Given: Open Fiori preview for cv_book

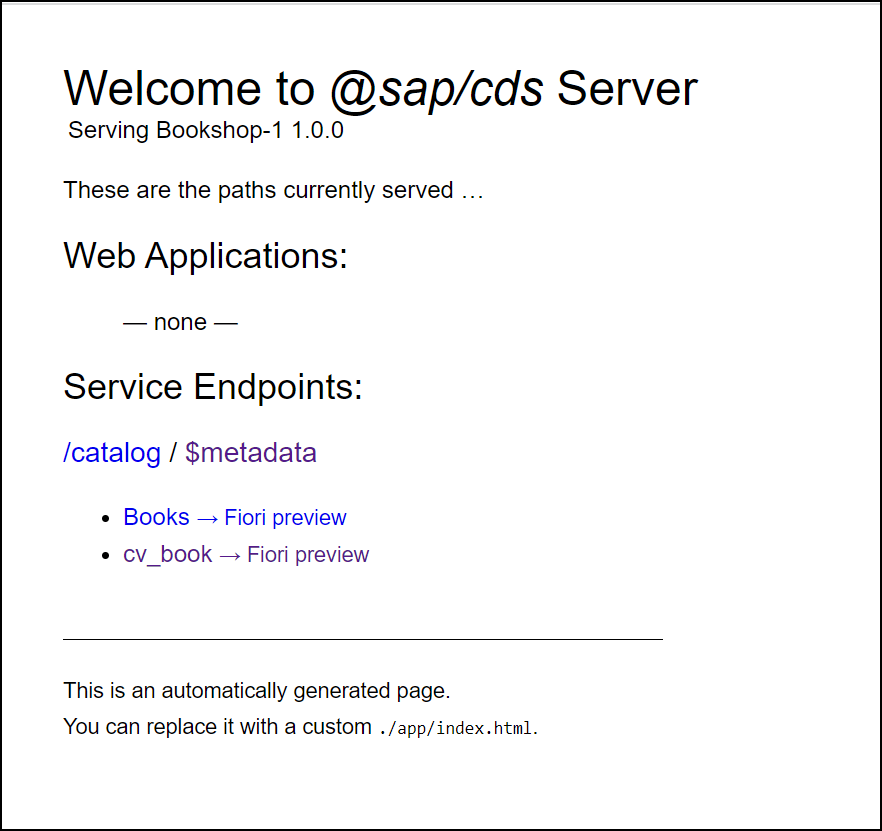Looking at the screenshot, I should [308, 555].
